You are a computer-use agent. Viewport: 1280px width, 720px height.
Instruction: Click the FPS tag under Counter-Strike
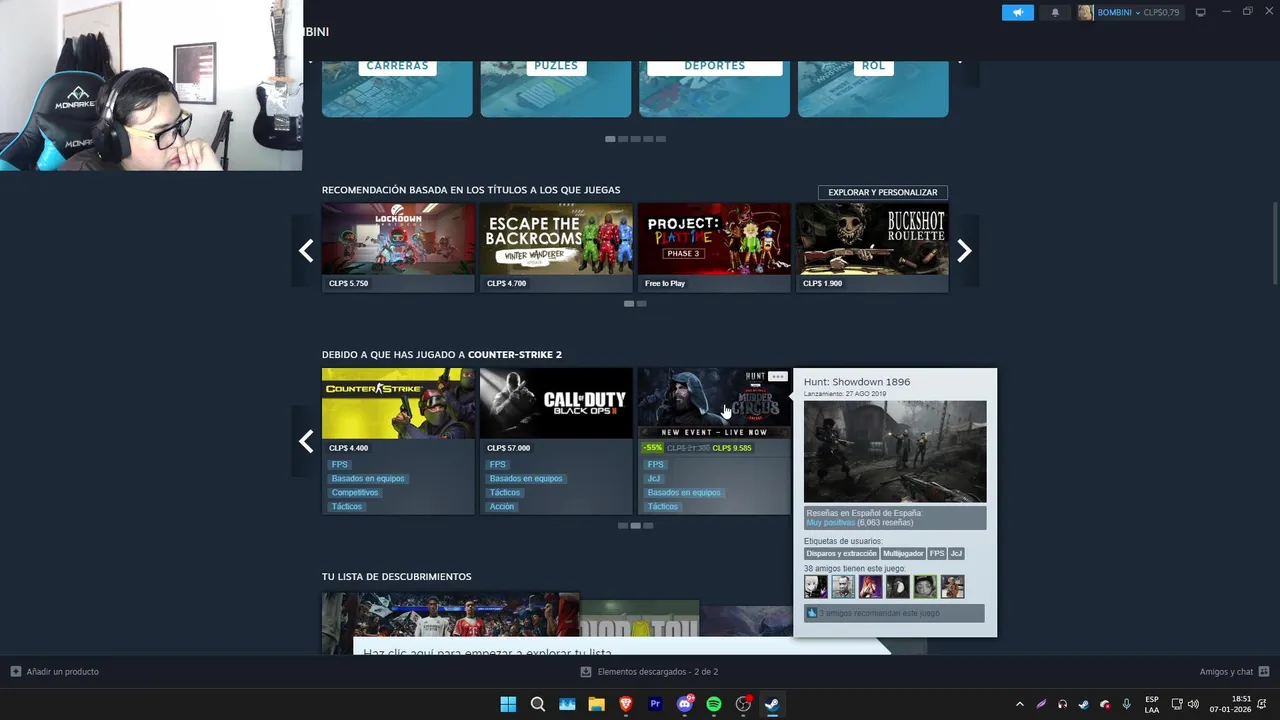(x=340, y=464)
